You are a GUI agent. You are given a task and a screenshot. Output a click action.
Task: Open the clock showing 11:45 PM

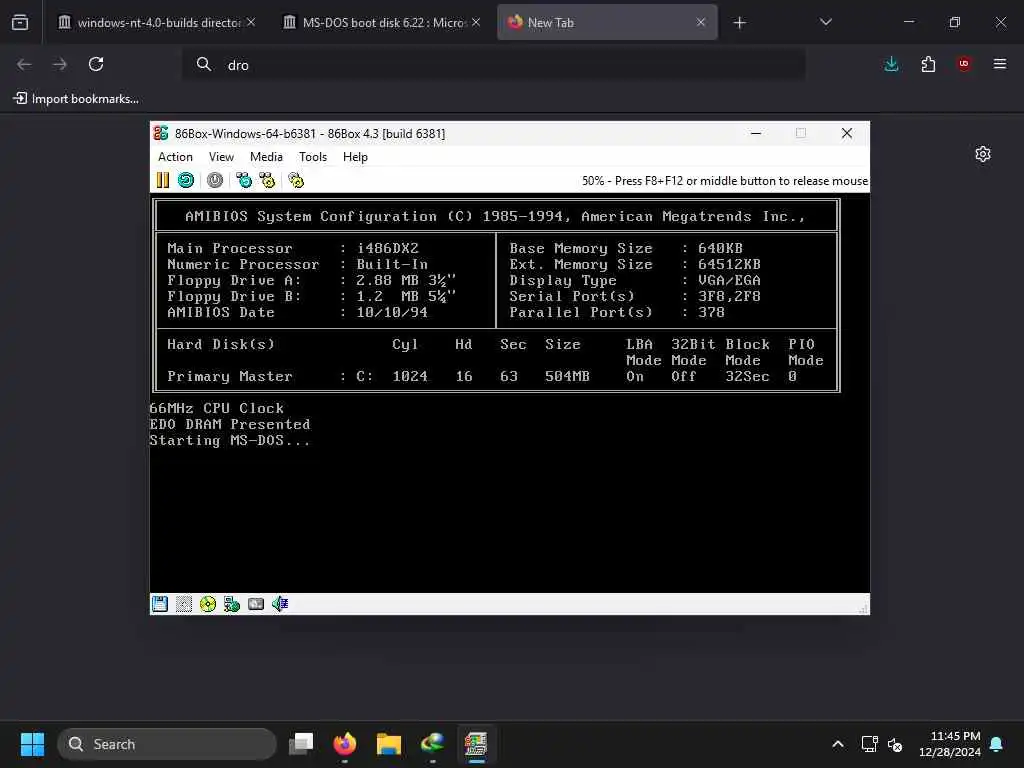click(x=950, y=744)
